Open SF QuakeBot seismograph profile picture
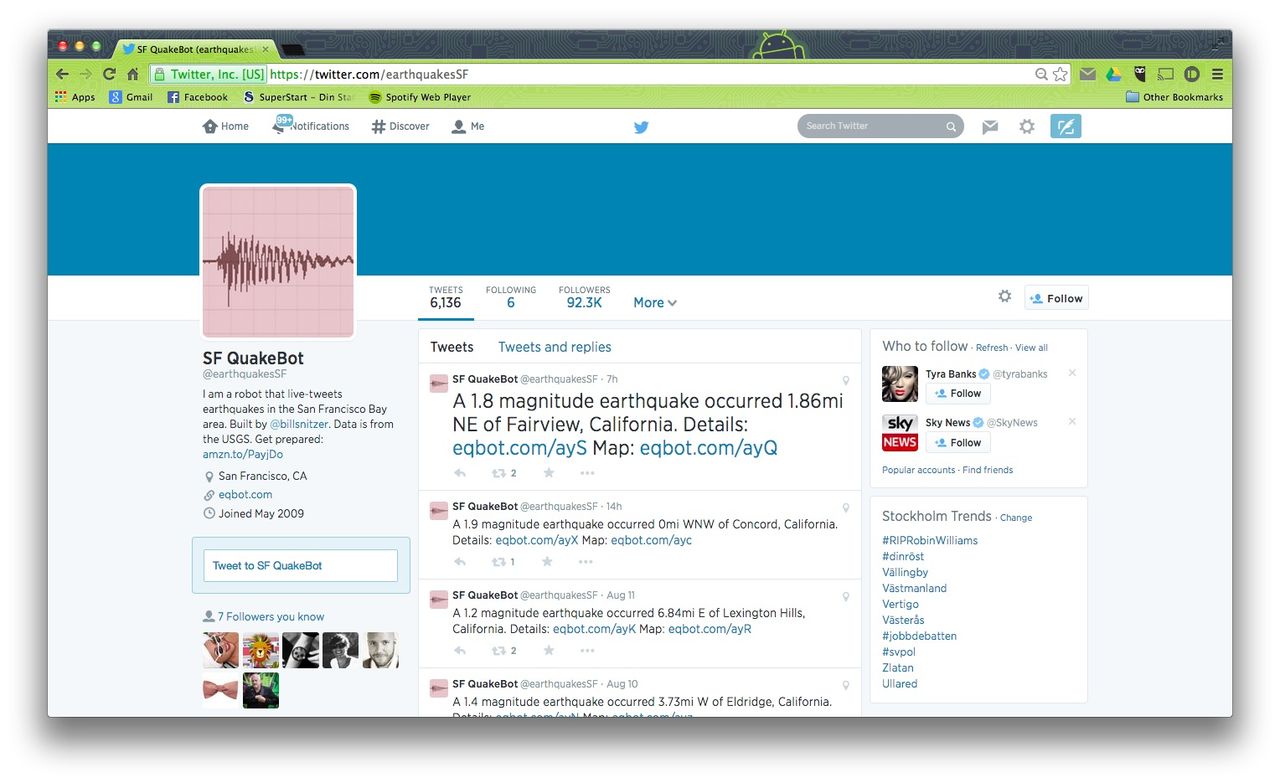The image size is (1280, 783). point(278,261)
